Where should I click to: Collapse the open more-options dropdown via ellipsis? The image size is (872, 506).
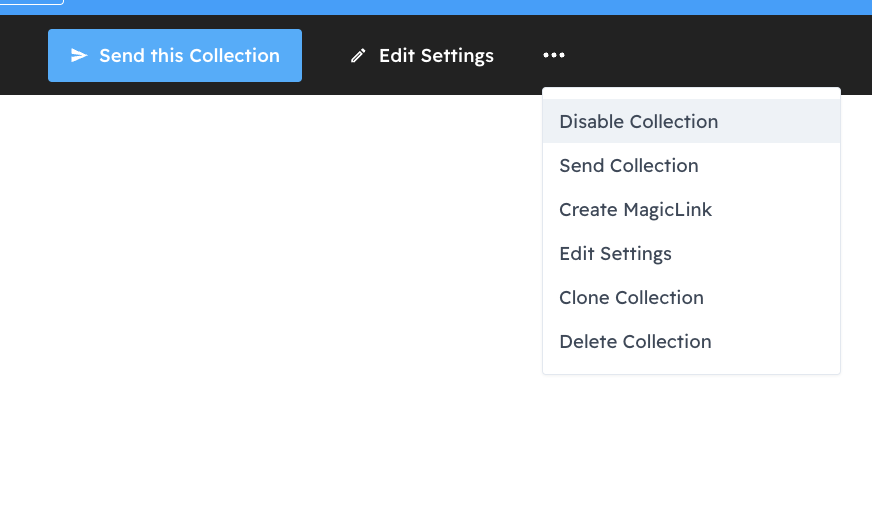554,55
